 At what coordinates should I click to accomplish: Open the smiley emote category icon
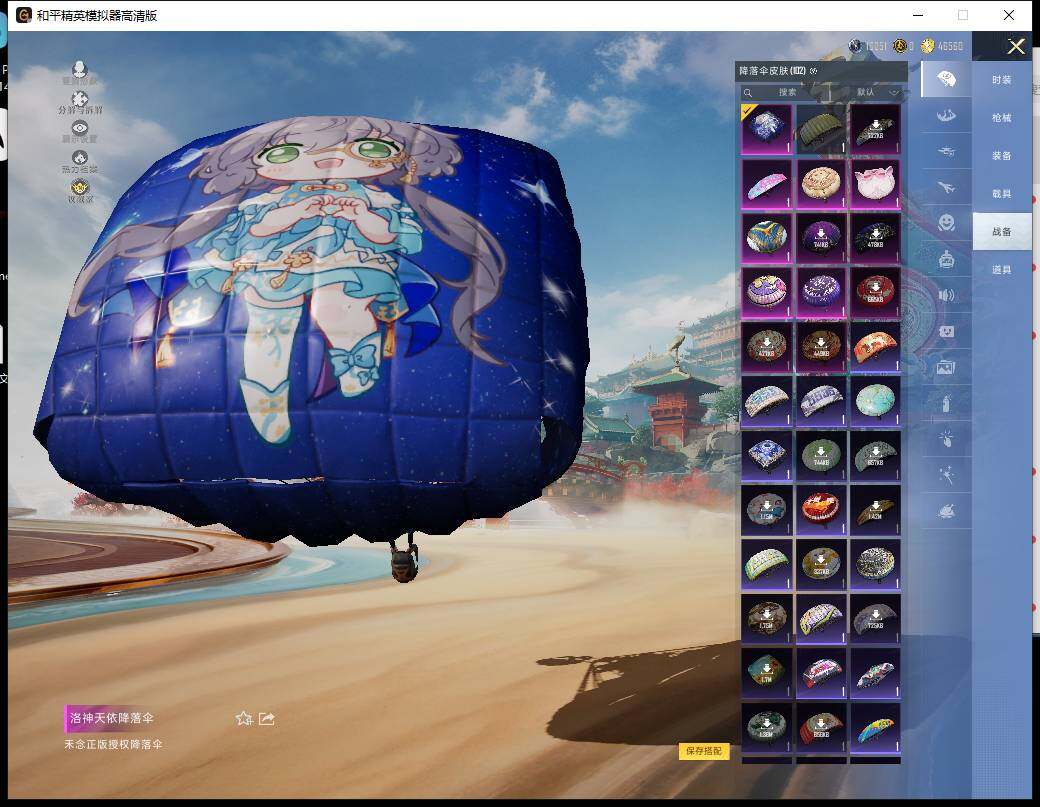[946, 223]
